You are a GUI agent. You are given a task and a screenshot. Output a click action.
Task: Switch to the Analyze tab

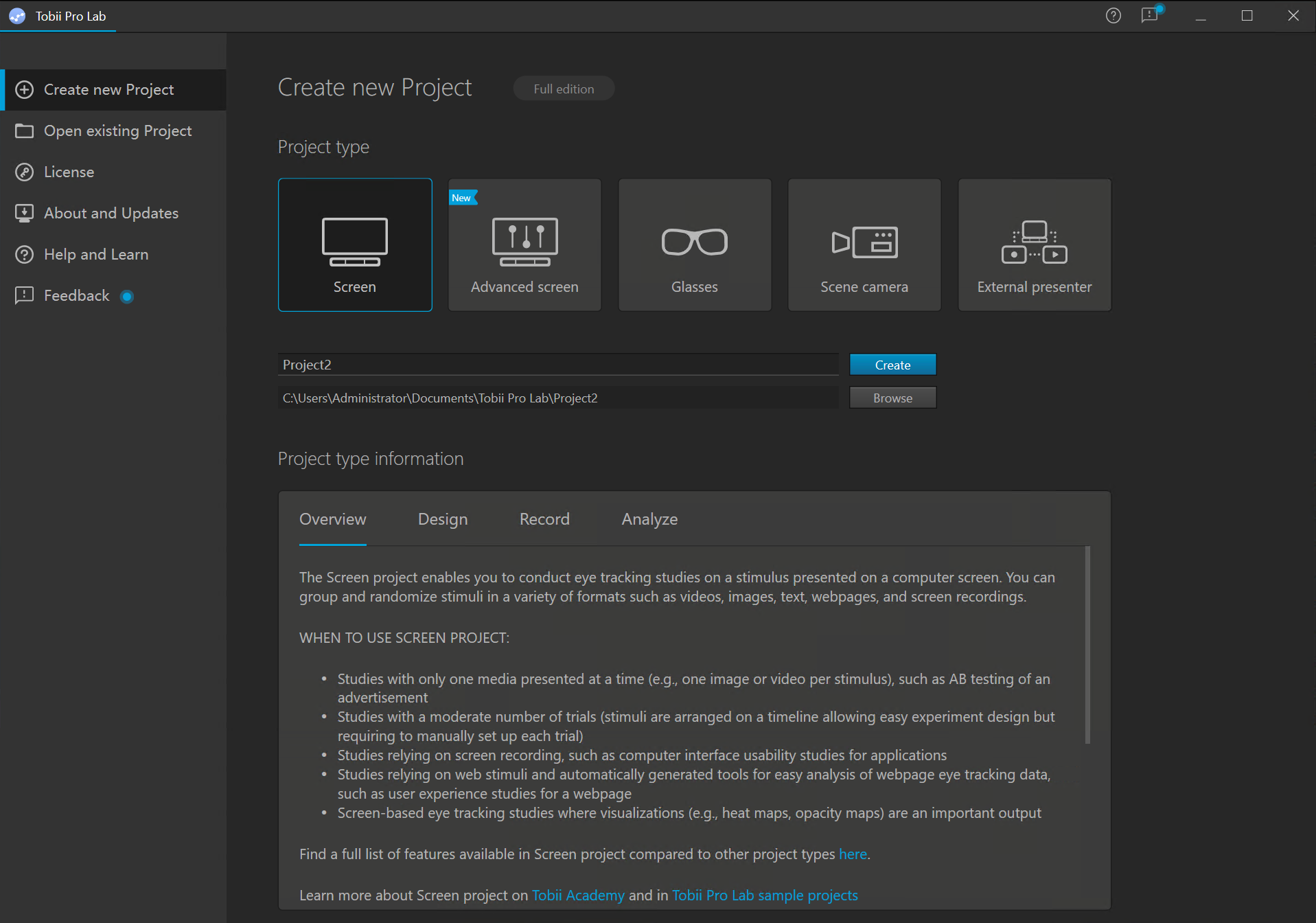[649, 520]
